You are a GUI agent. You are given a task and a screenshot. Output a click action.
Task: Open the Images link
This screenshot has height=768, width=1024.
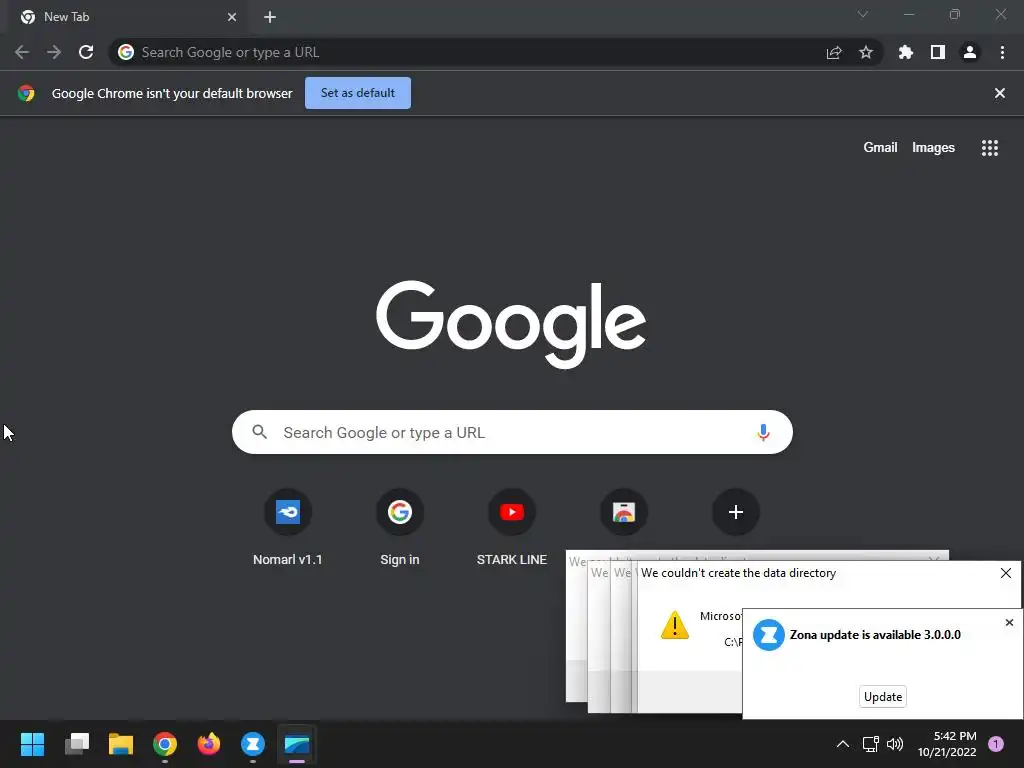(933, 148)
